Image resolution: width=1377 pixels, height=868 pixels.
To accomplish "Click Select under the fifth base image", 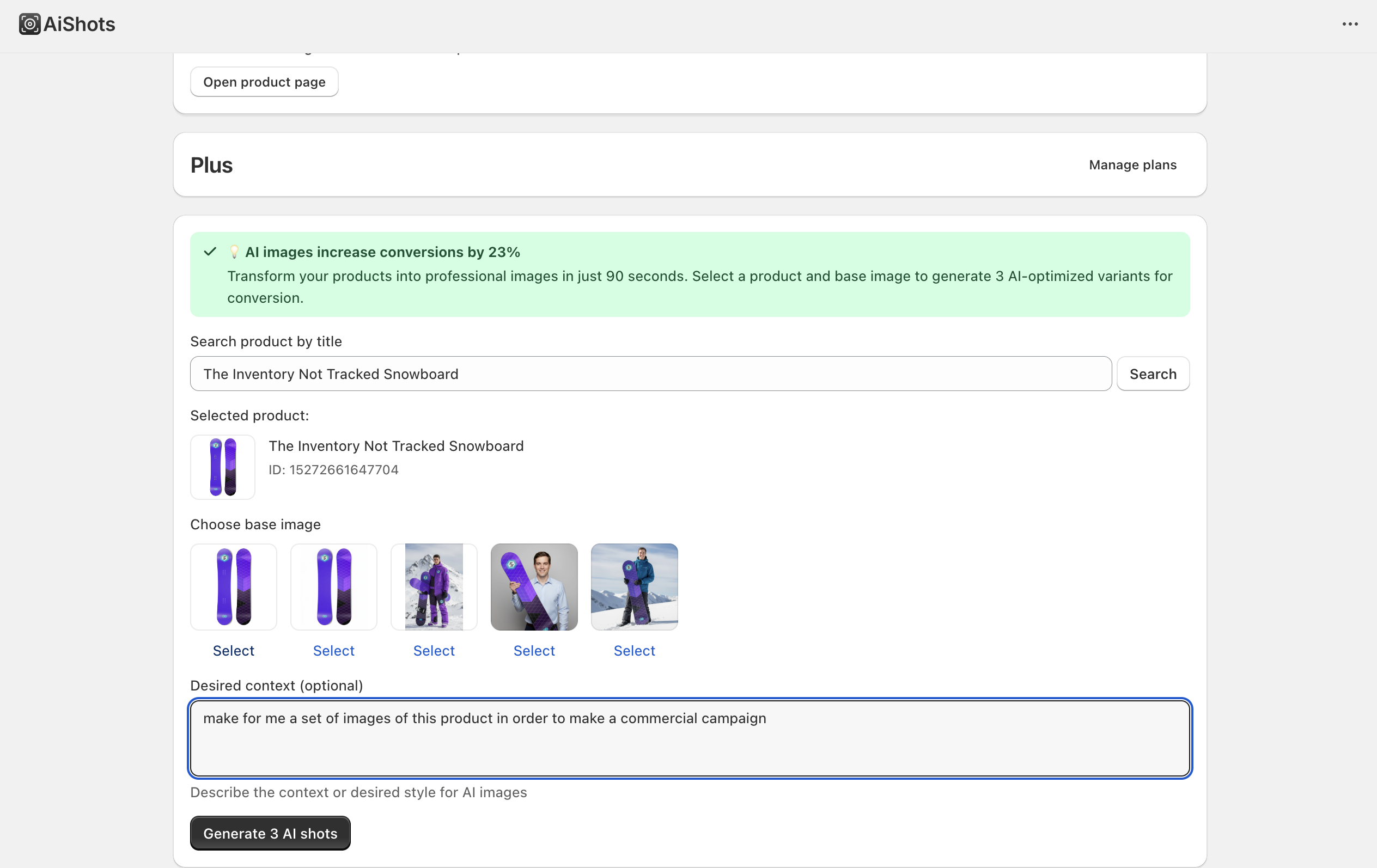I will point(633,650).
